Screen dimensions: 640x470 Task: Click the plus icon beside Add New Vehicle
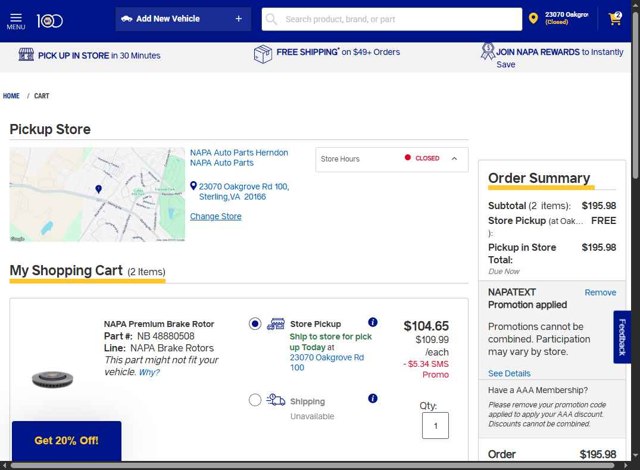[238, 19]
